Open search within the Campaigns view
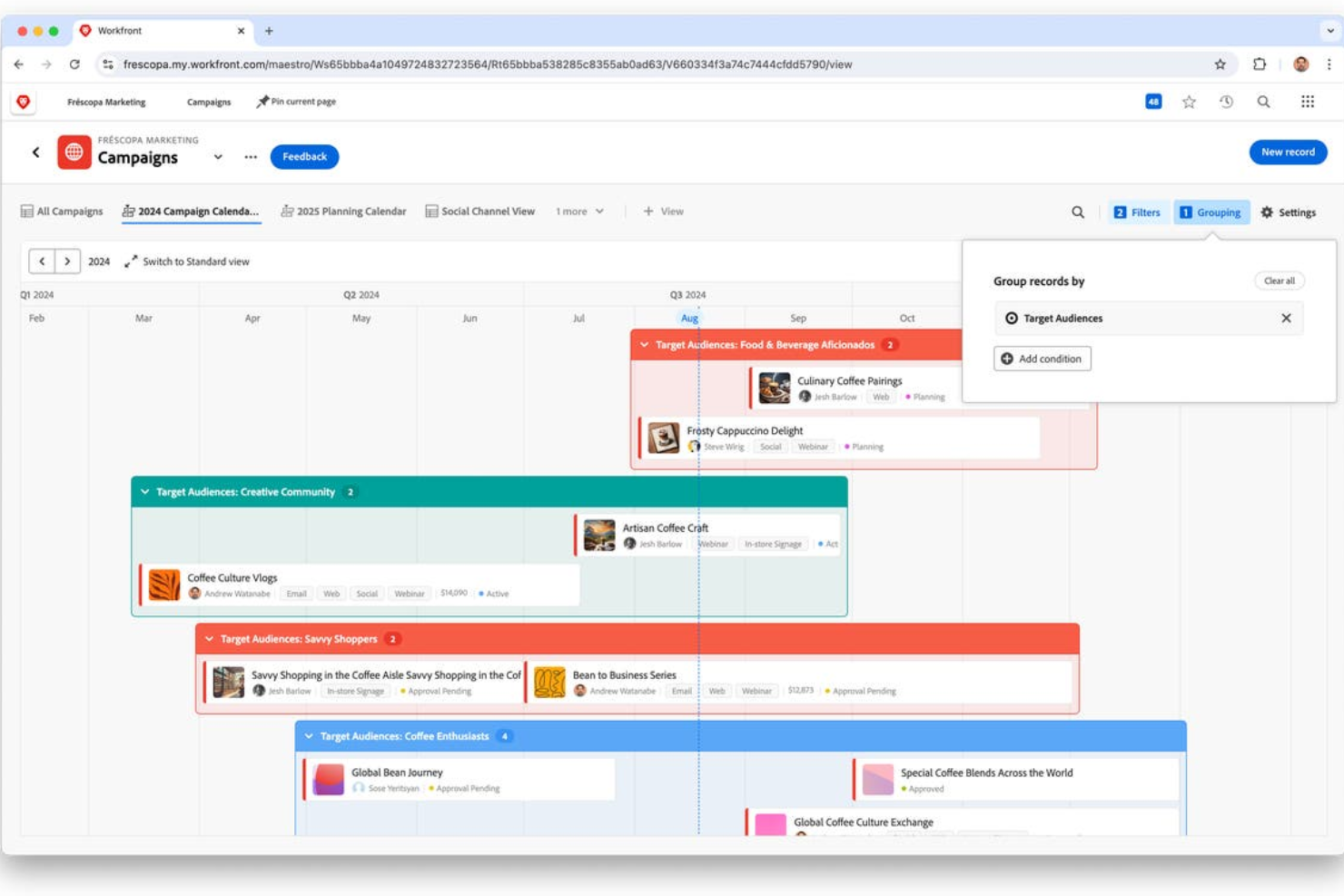Screen dimensions: 1344x896 click(1078, 212)
